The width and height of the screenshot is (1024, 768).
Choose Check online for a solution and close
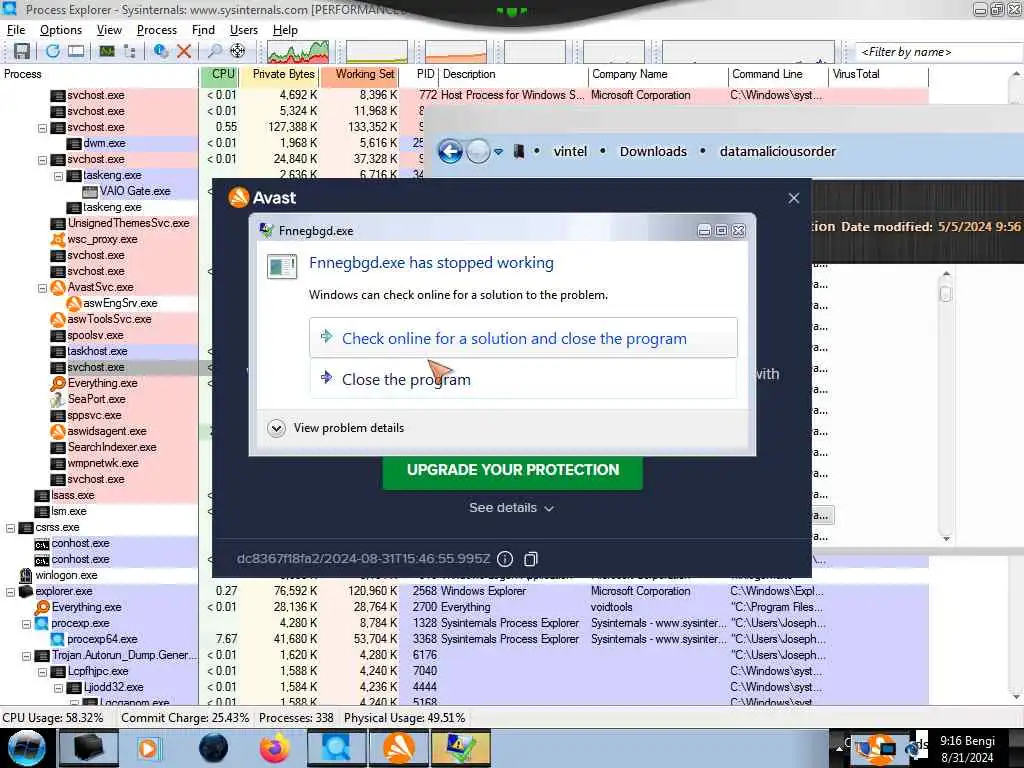point(523,338)
